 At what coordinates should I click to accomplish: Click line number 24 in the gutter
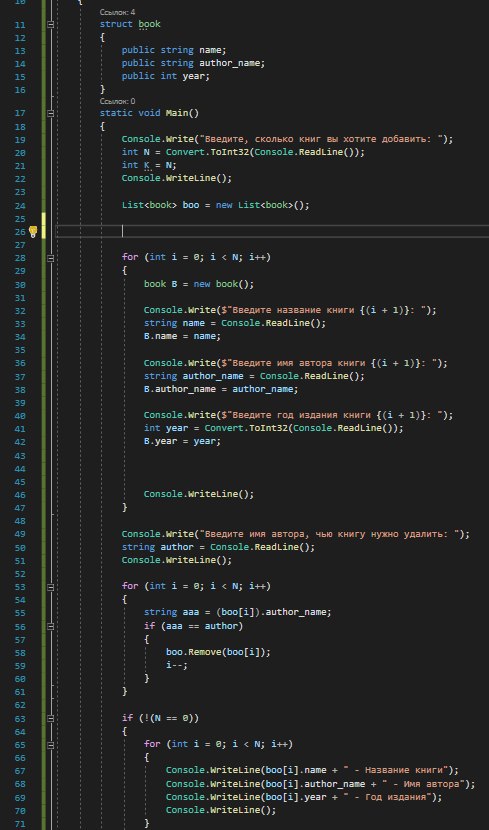click(20, 205)
